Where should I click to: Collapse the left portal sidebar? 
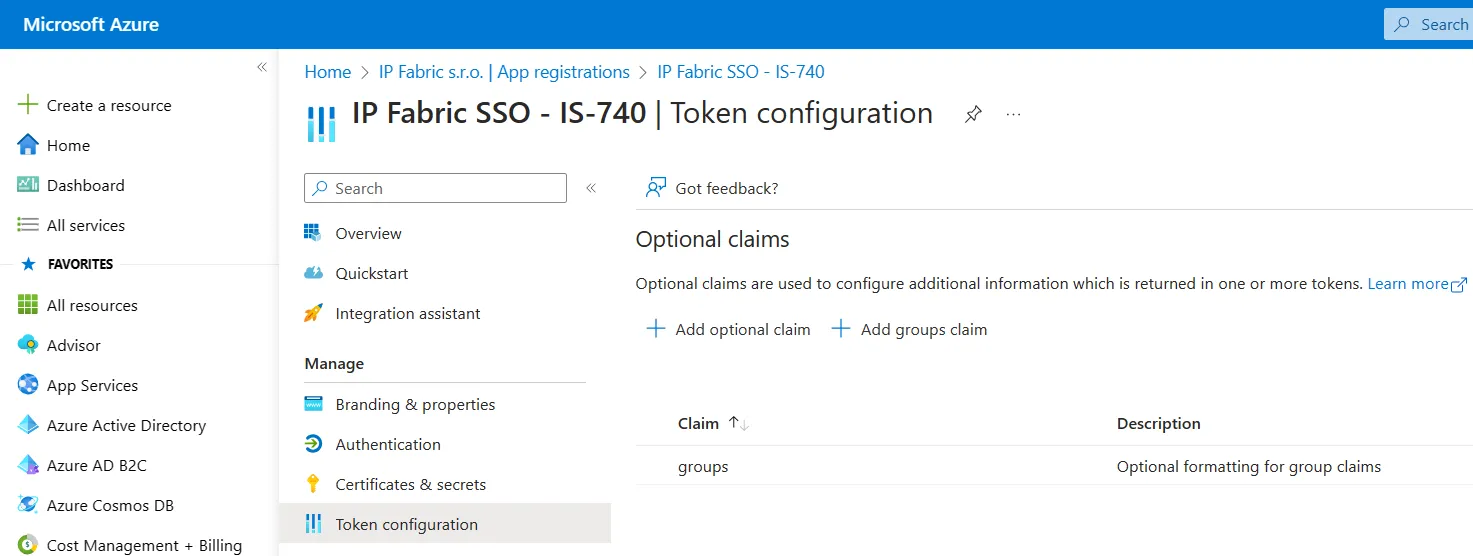[x=262, y=67]
